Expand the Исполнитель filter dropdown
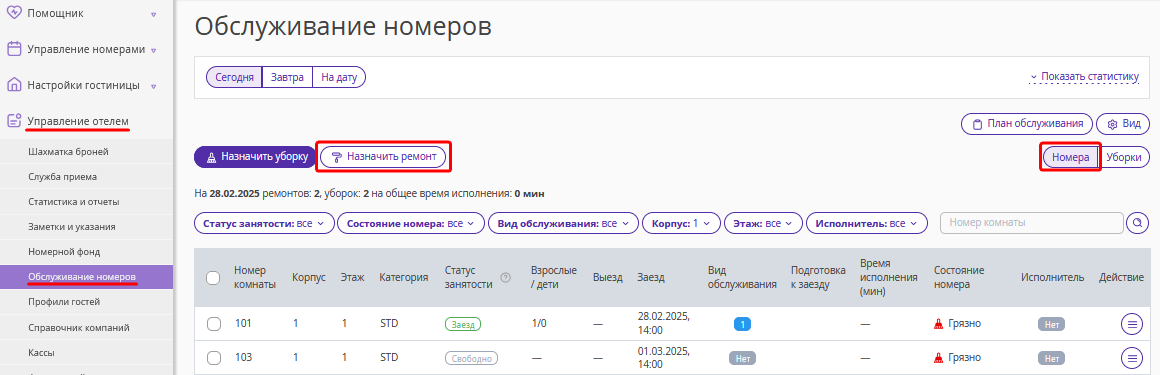This screenshot has width=1160, height=375. click(866, 223)
